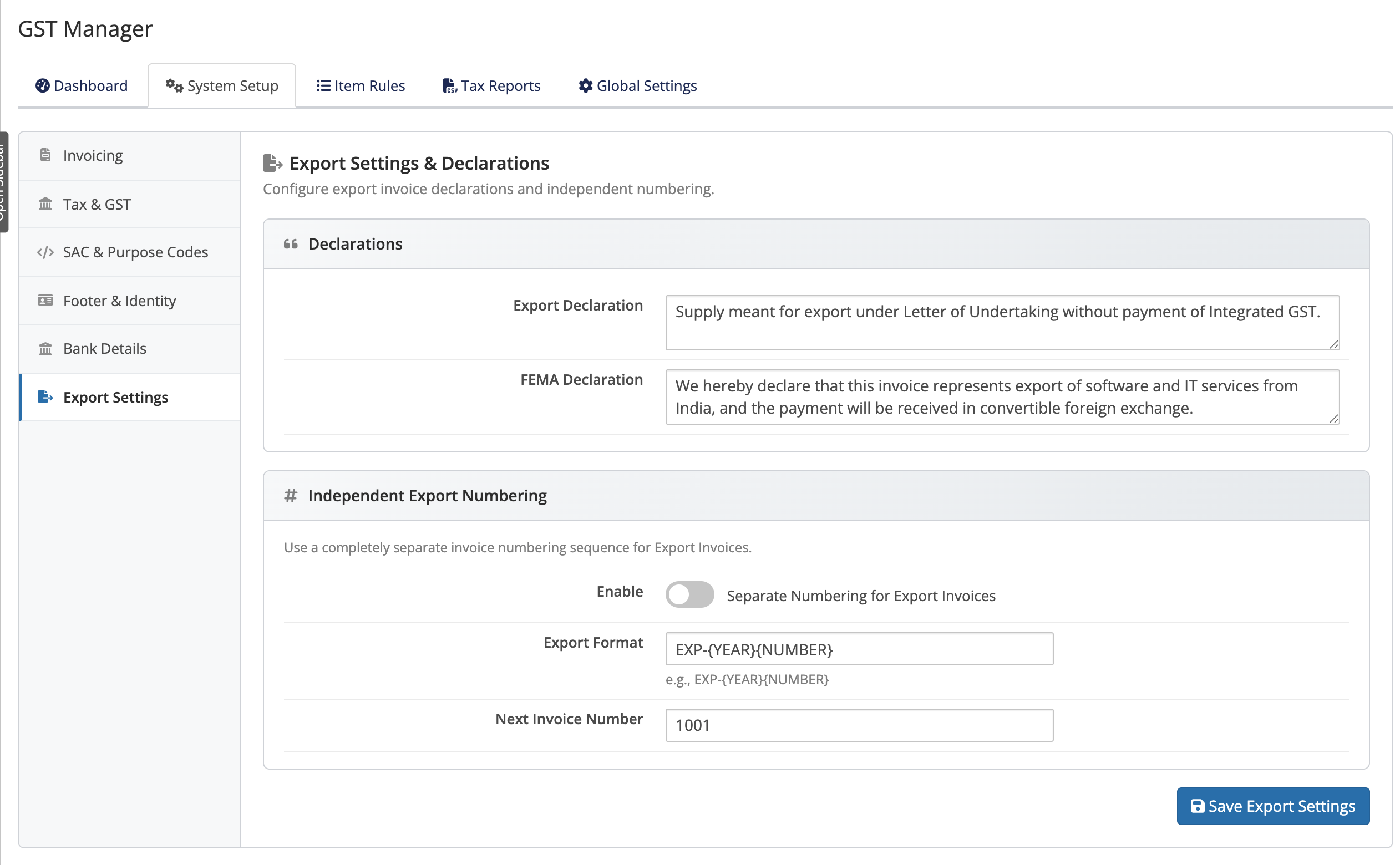The width and height of the screenshot is (1400, 865).
Task: Click into the FEMA Declaration text area
Action: click(x=1002, y=397)
